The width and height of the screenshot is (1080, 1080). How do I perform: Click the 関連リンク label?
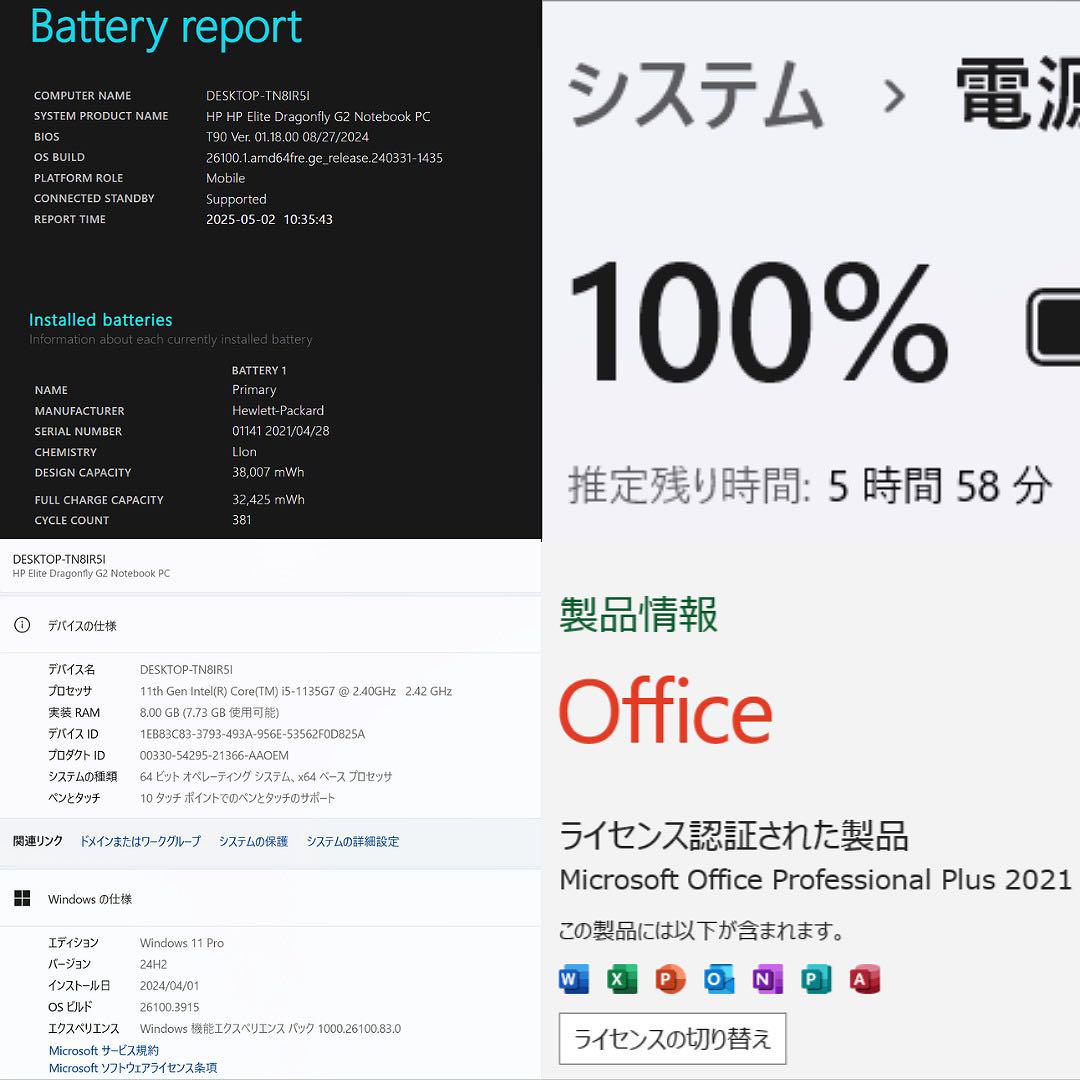point(38,841)
